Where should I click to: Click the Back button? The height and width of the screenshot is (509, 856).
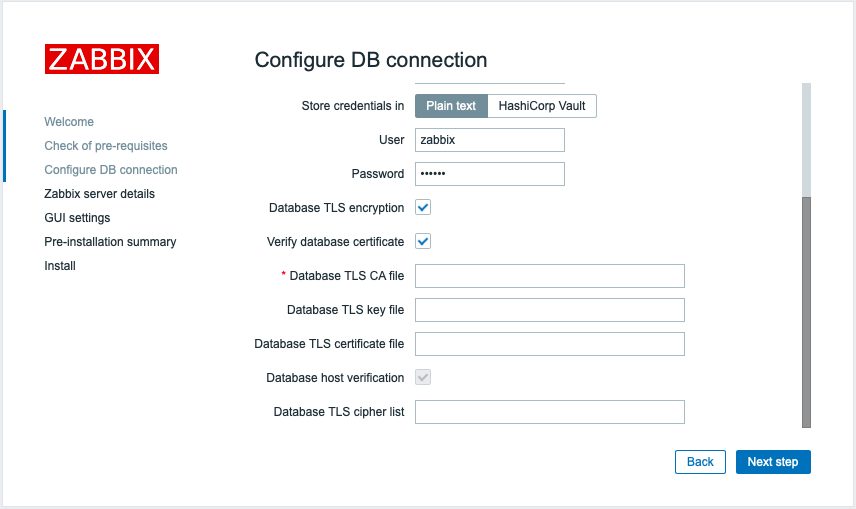click(700, 462)
